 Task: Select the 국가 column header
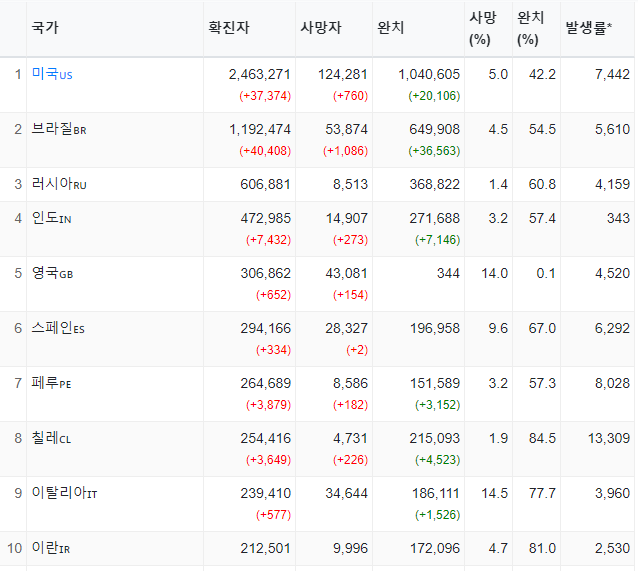coord(45,28)
